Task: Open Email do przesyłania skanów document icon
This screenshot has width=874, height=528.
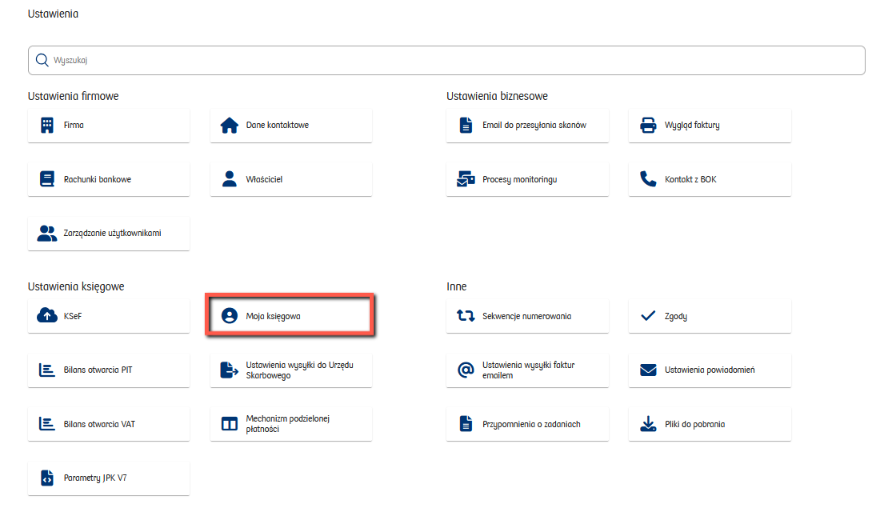Action: click(x=466, y=125)
